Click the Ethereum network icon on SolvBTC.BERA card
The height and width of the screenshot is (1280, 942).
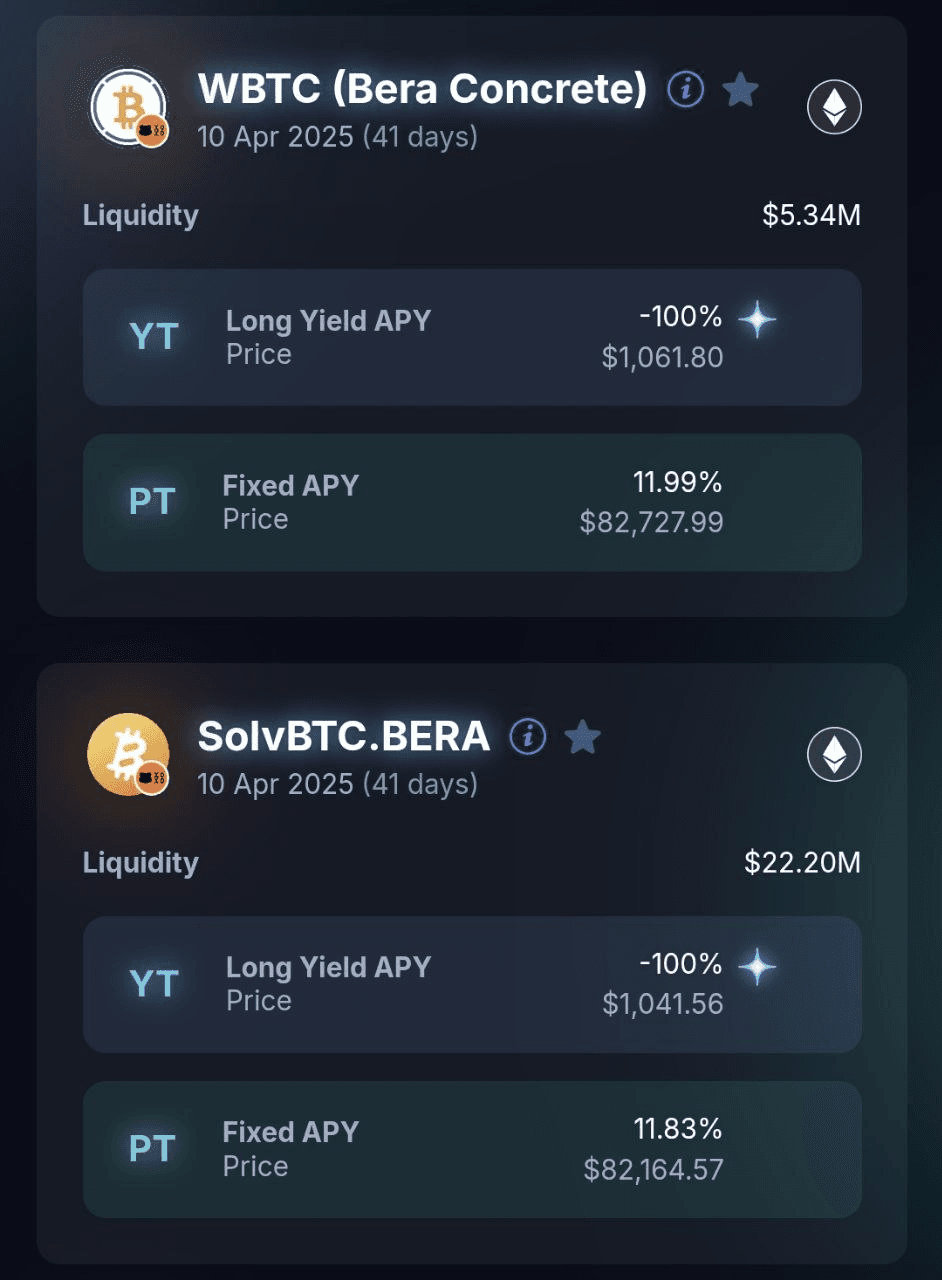834,755
